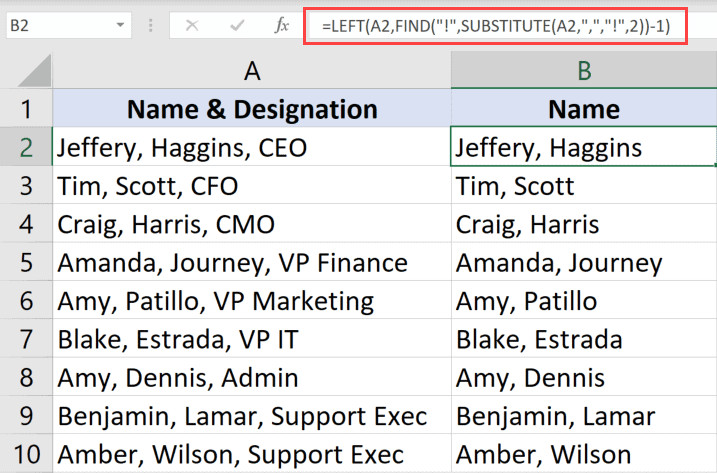Image resolution: width=717 pixels, height=473 pixels.
Task: Select row 1 header
Action: 26,109
